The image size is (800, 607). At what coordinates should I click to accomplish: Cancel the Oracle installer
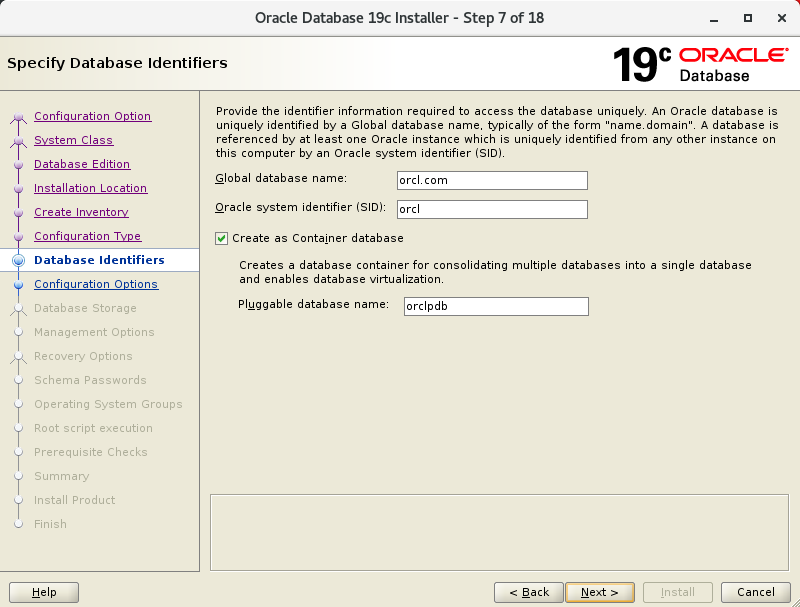(x=756, y=592)
